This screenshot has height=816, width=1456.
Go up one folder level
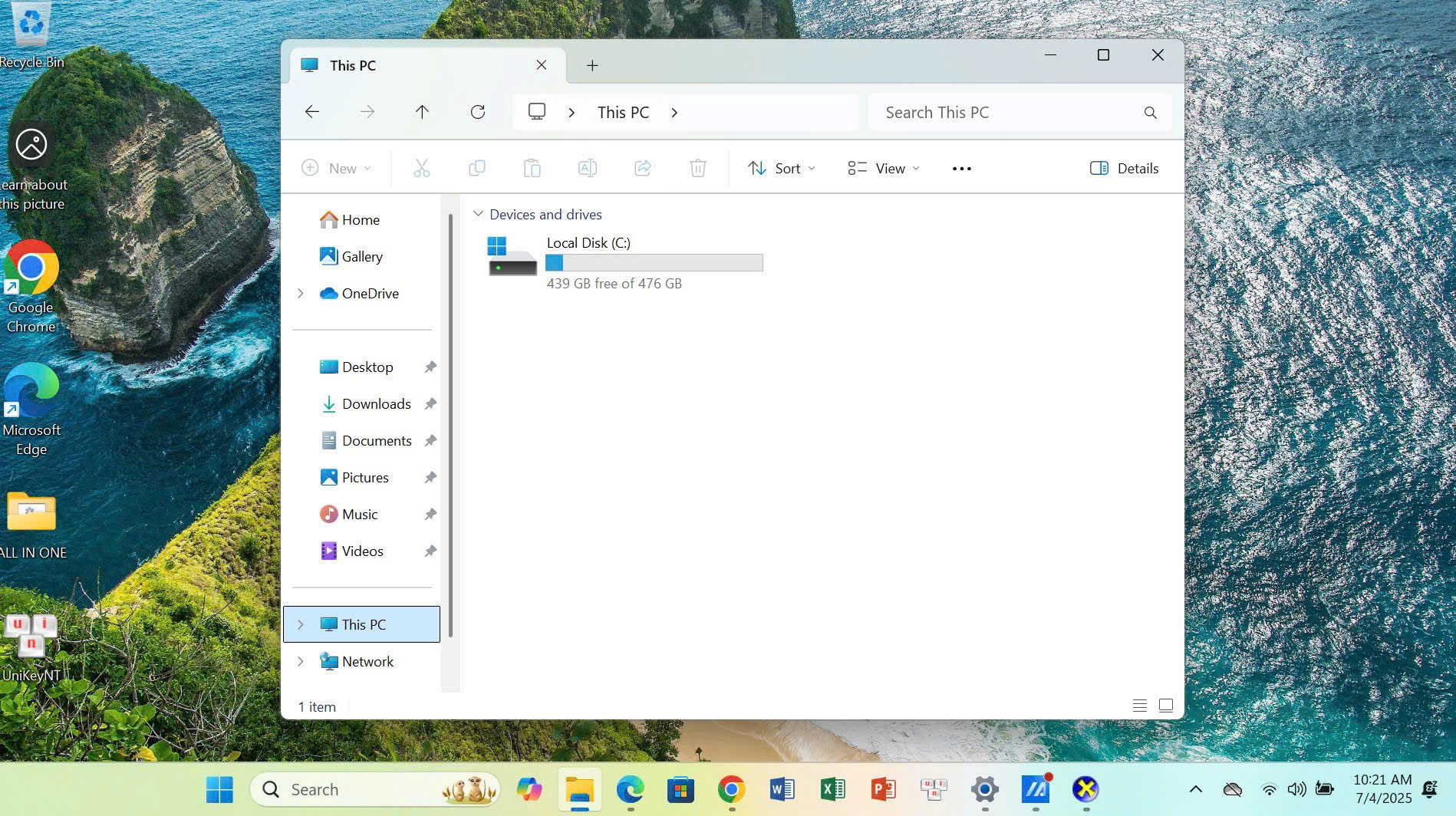point(422,112)
